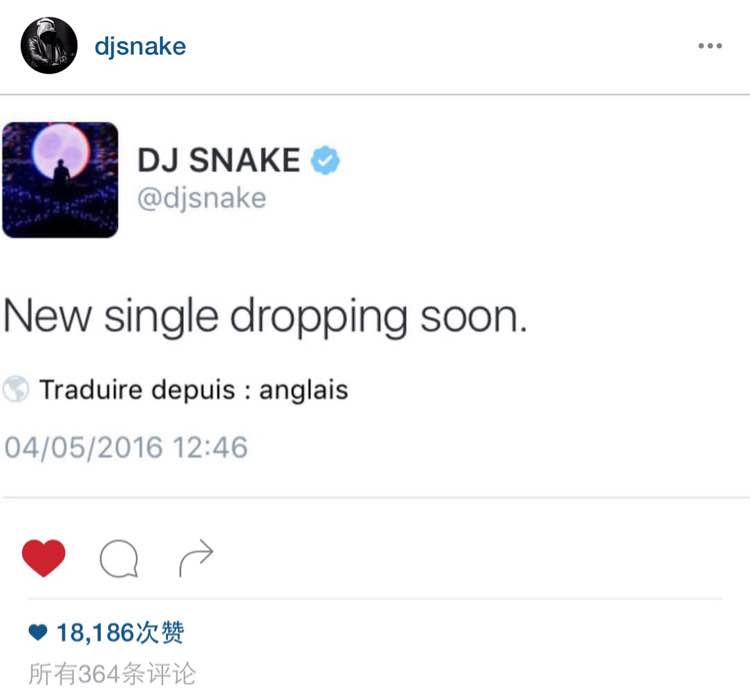
Task: Click 'Traduire depuis' translate link
Action: click(139, 389)
